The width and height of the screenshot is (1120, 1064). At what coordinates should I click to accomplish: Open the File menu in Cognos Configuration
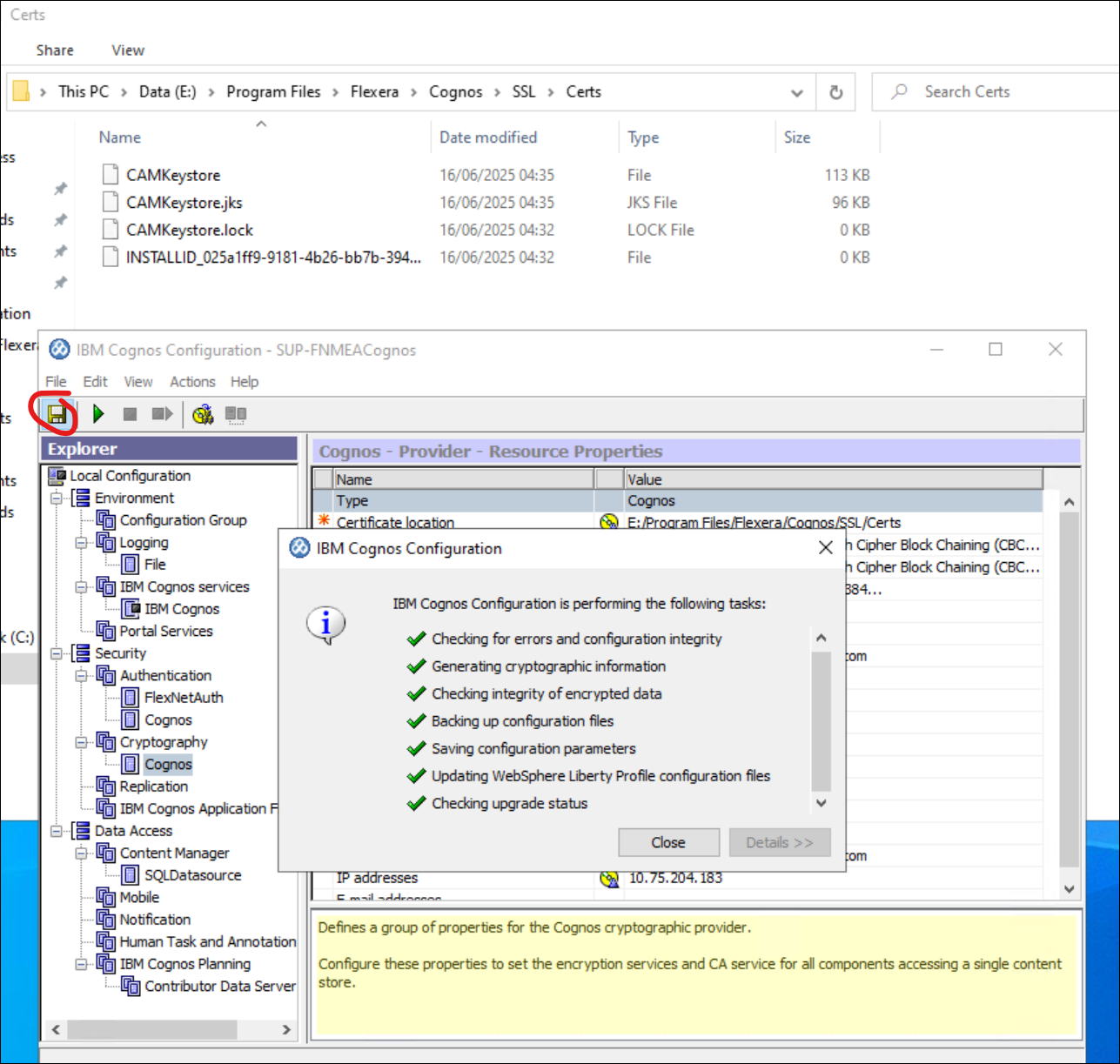click(56, 382)
